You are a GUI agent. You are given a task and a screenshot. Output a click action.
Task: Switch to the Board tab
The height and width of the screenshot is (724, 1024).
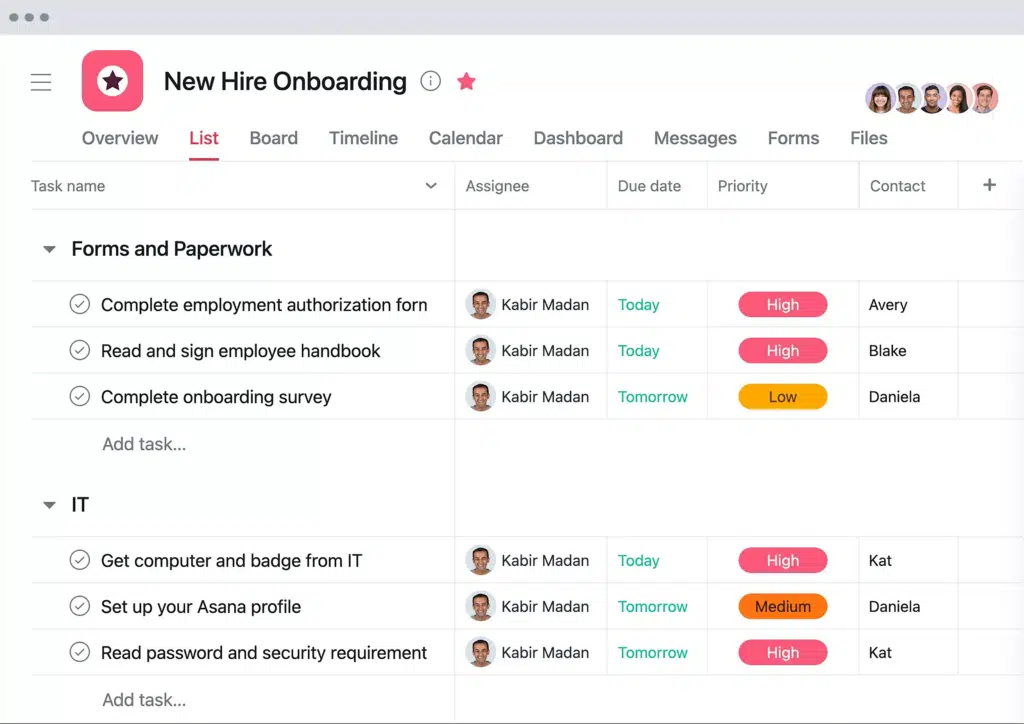click(273, 138)
